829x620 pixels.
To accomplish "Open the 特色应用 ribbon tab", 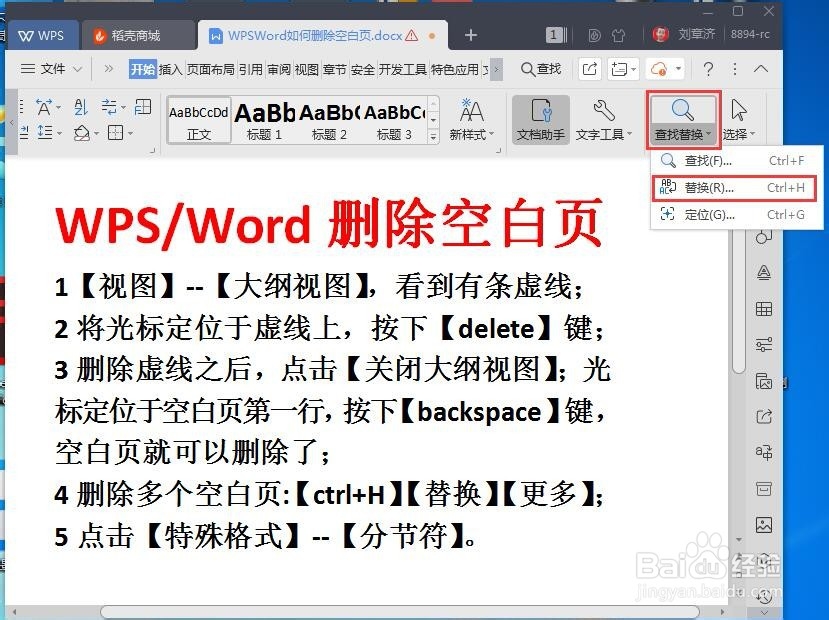I will pyautogui.click(x=455, y=69).
